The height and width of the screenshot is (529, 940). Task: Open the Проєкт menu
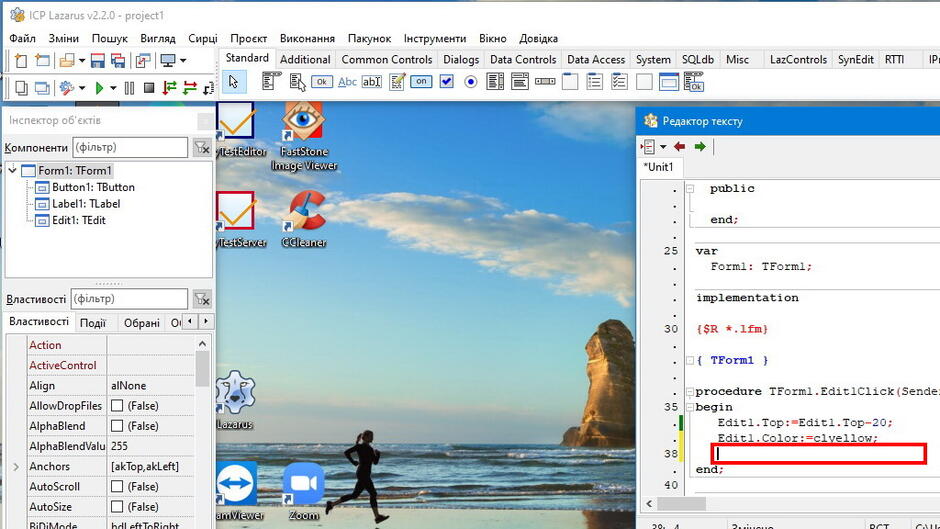(x=248, y=38)
